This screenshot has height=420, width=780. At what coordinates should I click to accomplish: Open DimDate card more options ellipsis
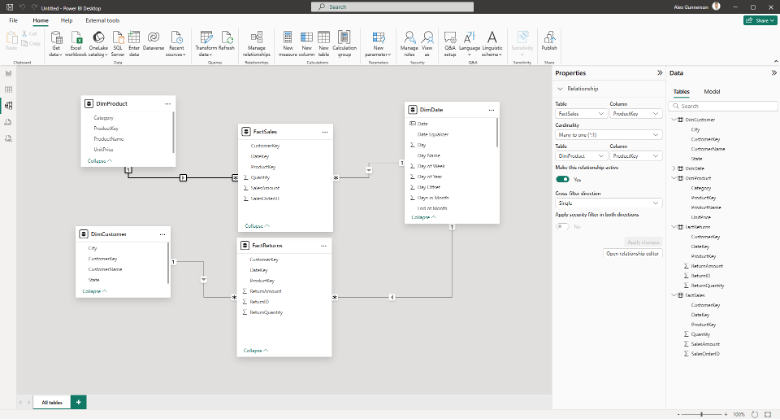[x=491, y=110]
